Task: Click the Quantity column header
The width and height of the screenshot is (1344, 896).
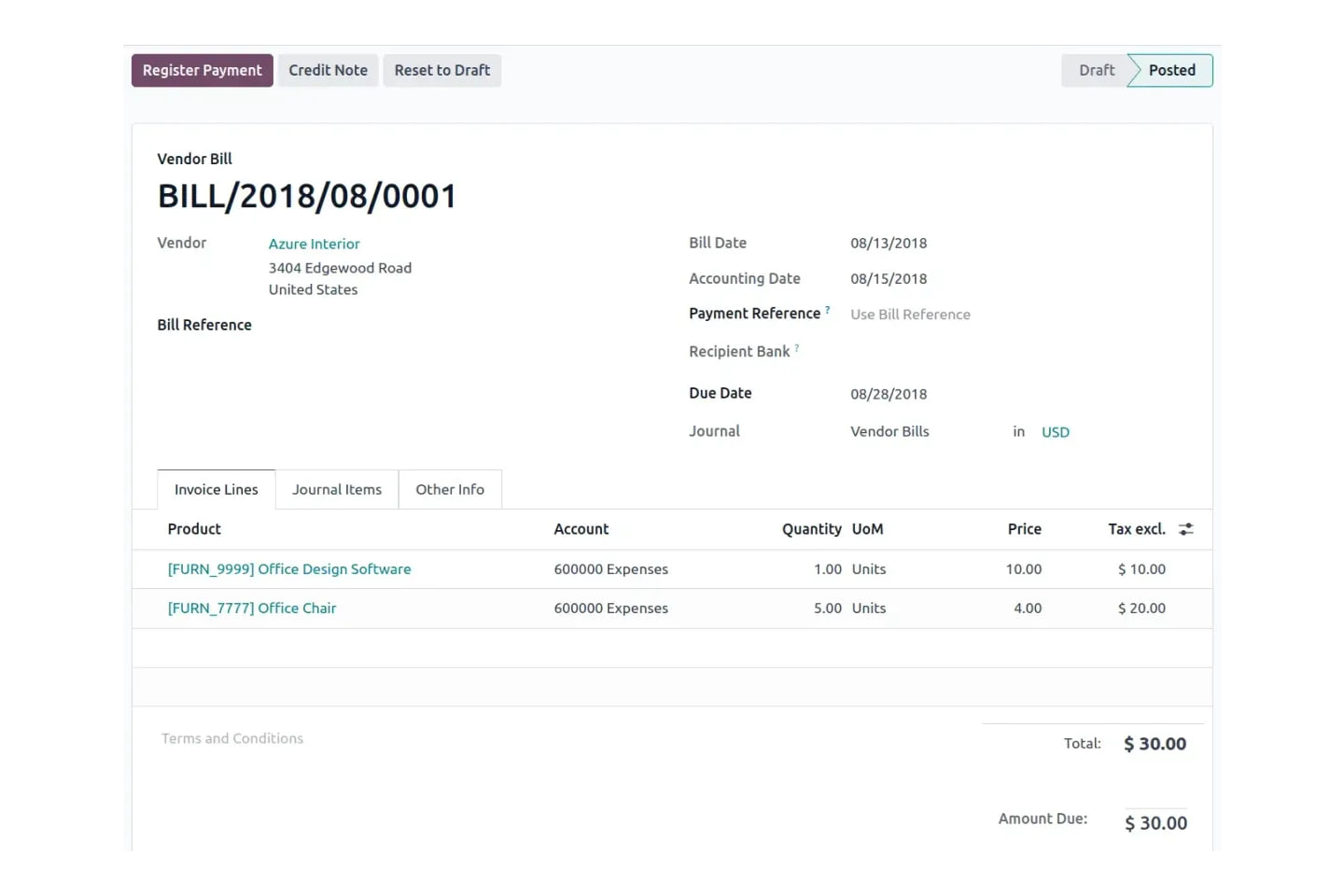Action: [812, 529]
